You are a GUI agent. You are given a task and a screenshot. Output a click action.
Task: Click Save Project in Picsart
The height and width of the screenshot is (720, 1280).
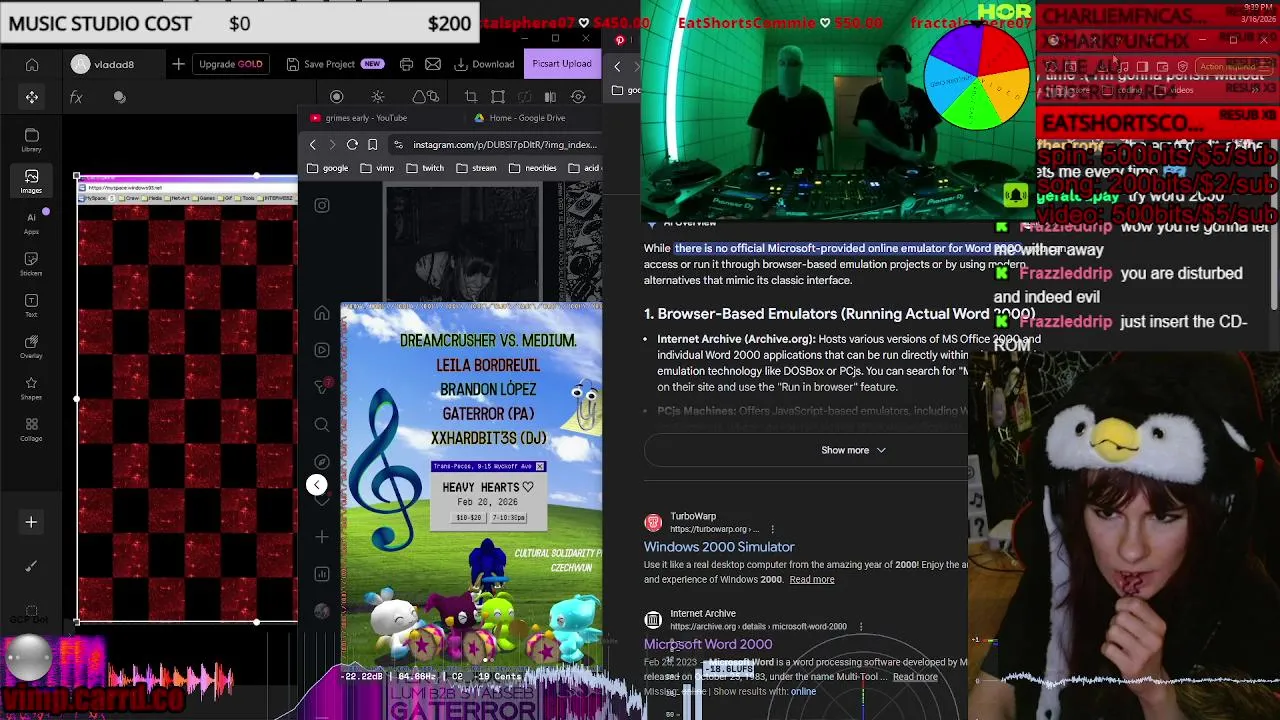coord(335,64)
